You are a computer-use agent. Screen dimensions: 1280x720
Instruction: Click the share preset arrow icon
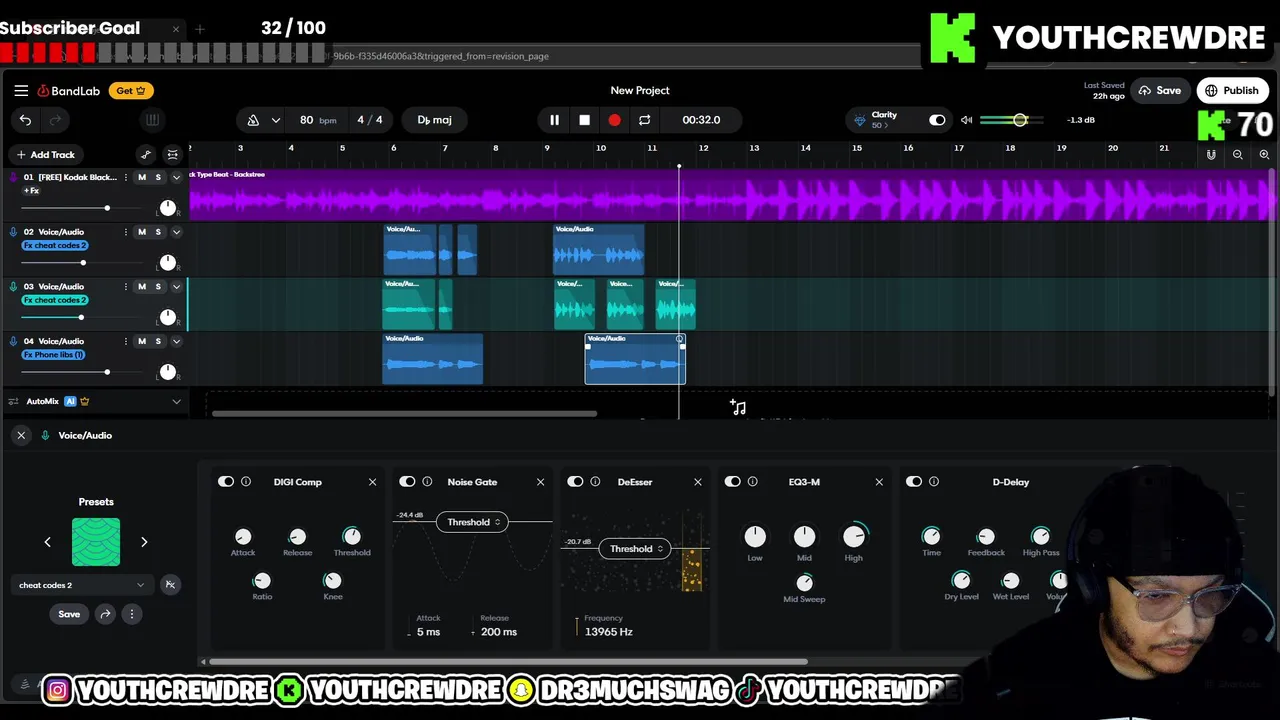[x=105, y=614]
